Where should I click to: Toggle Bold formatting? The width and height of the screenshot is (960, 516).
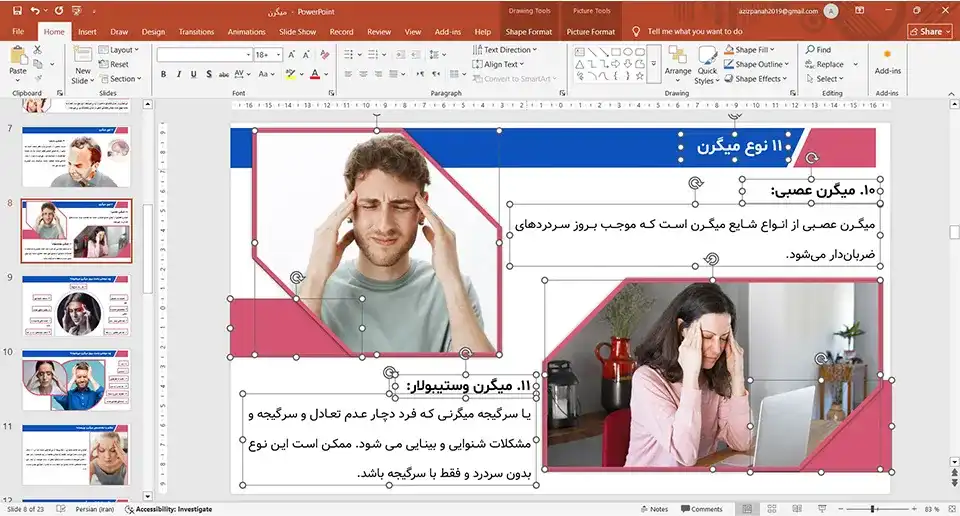click(x=163, y=74)
